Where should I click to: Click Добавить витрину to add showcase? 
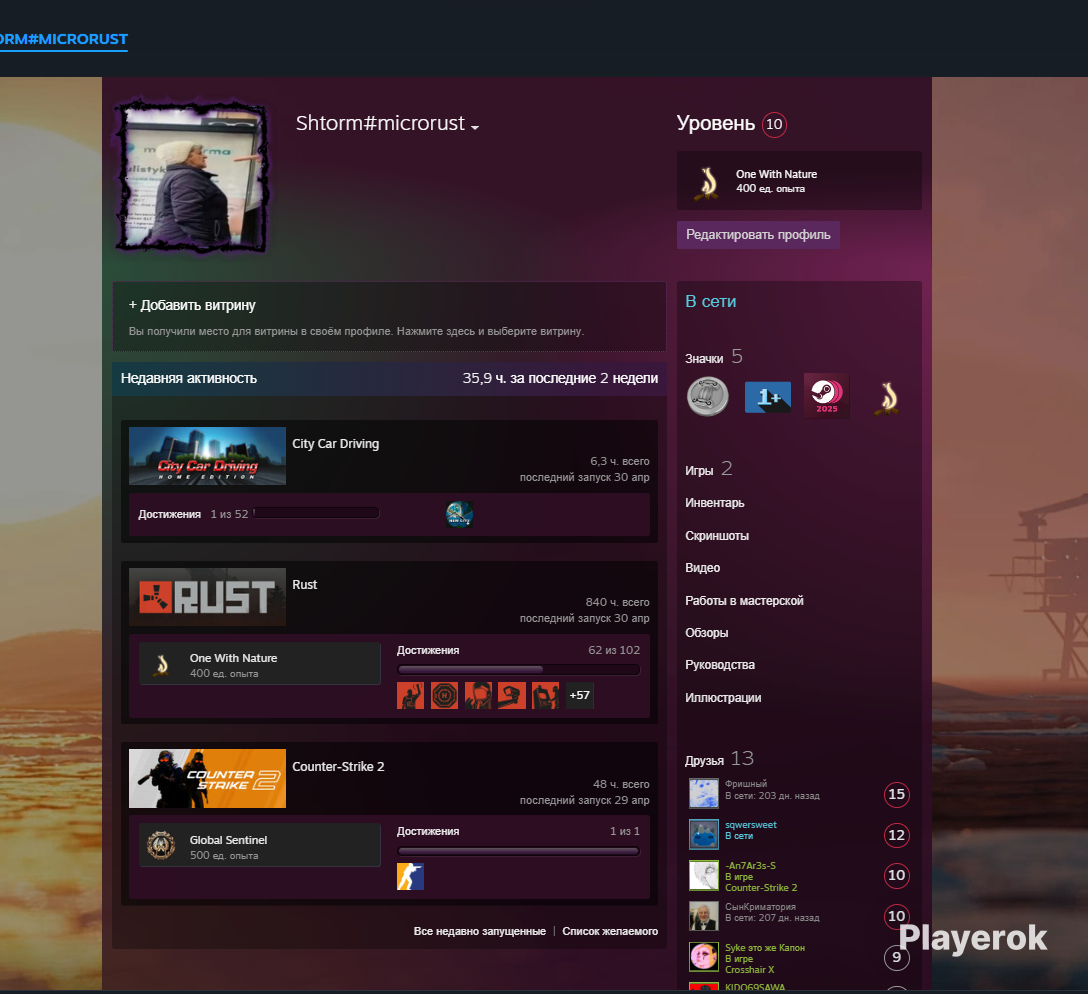[192, 305]
